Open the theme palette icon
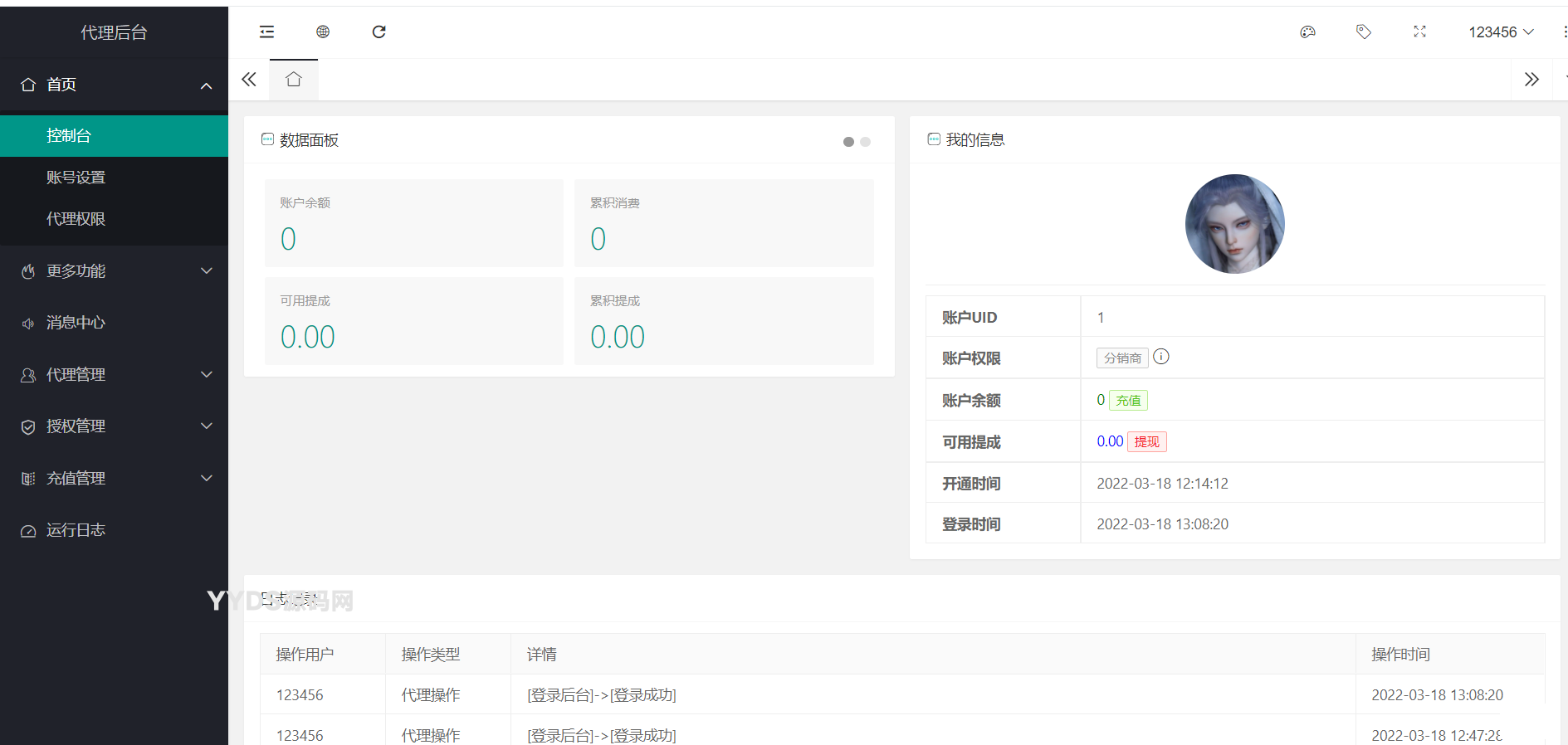Image resolution: width=1568 pixels, height=745 pixels. point(1307,32)
